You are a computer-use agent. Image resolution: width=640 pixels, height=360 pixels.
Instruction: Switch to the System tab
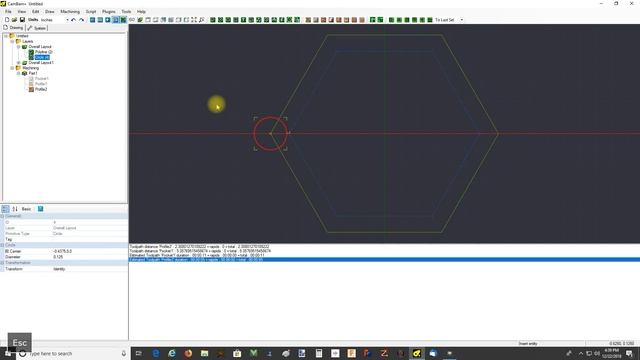click(x=37, y=28)
